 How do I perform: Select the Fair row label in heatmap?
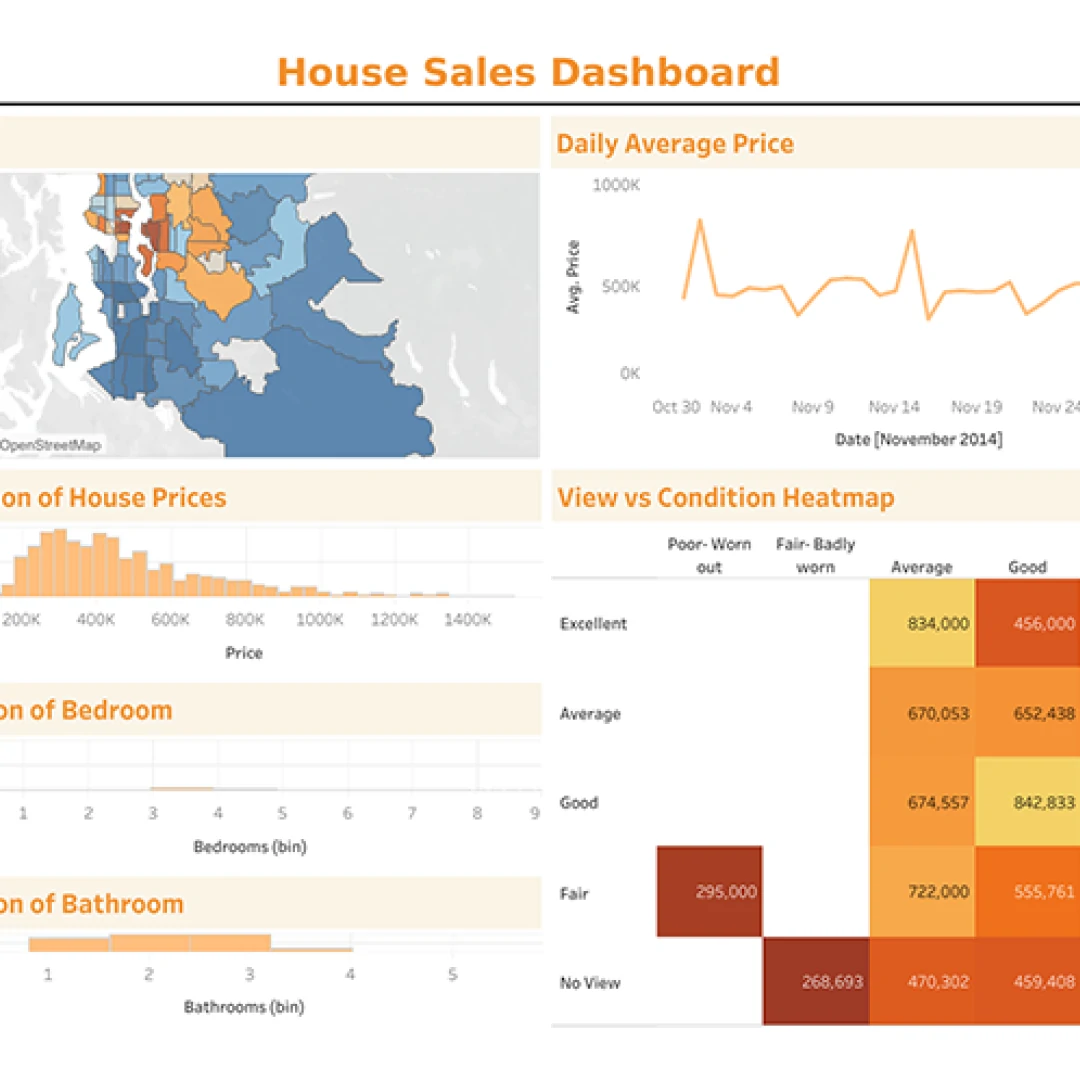click(x=574, y=893)
